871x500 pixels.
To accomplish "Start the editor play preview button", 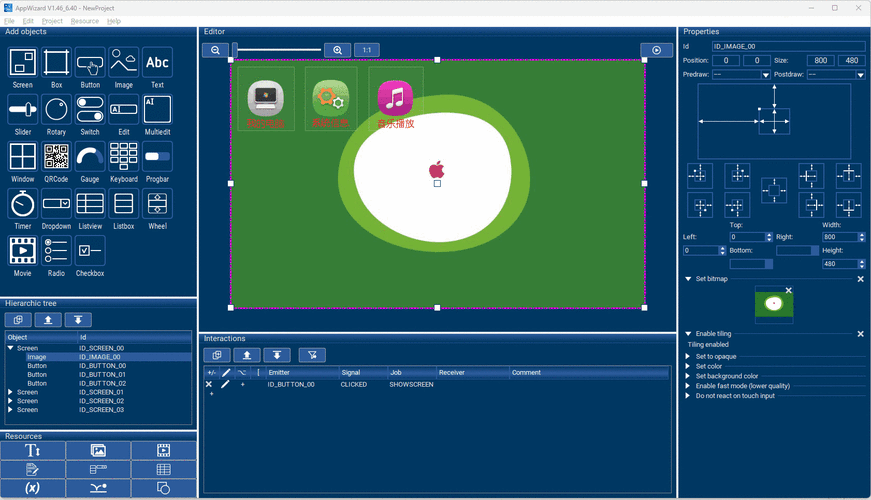I will (x=656, y=50).
